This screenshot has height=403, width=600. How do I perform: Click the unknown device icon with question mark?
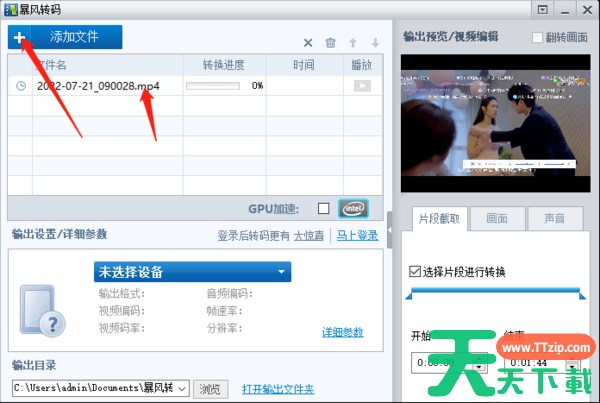pyautogui.click(x=42, y=311)
